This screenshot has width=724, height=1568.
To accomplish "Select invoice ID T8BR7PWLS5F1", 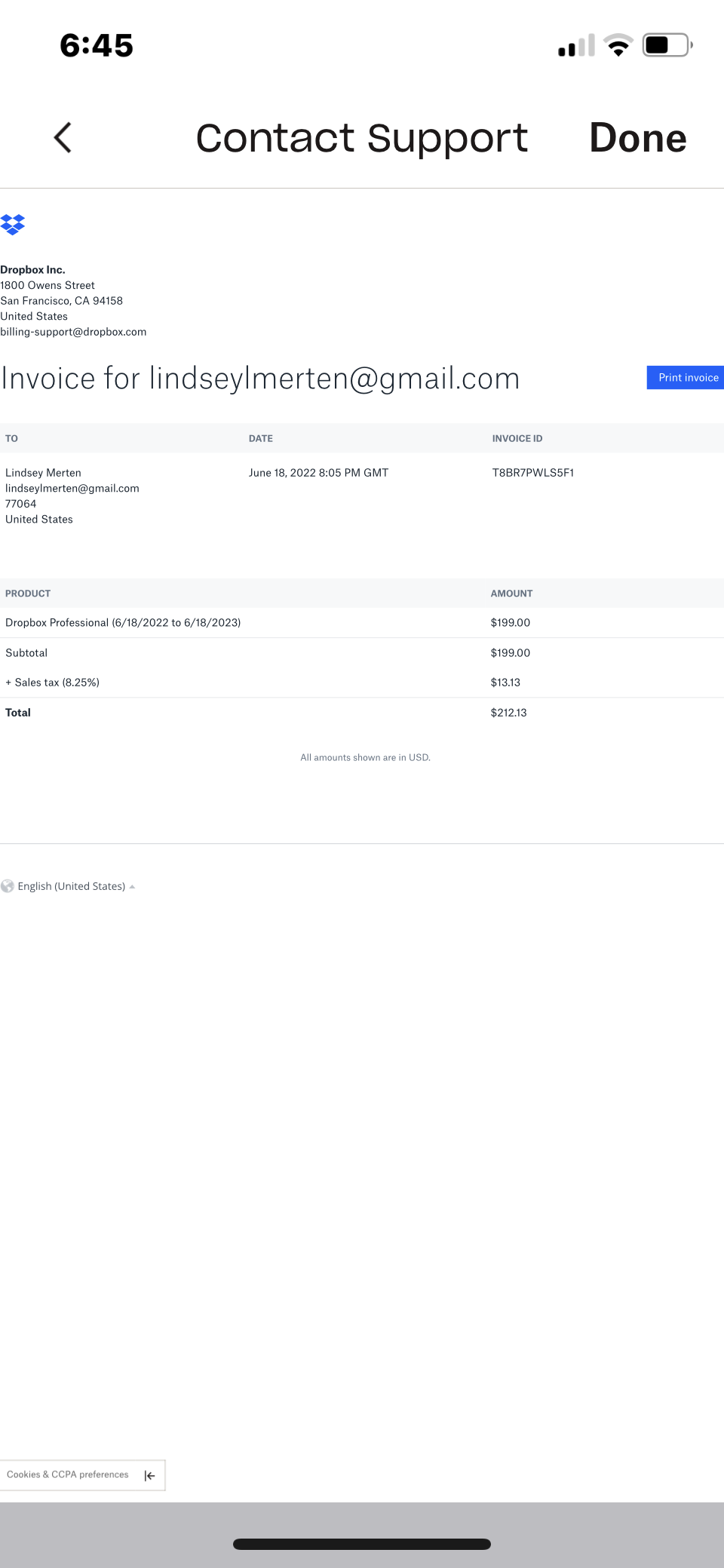I will tap(533, 473).
